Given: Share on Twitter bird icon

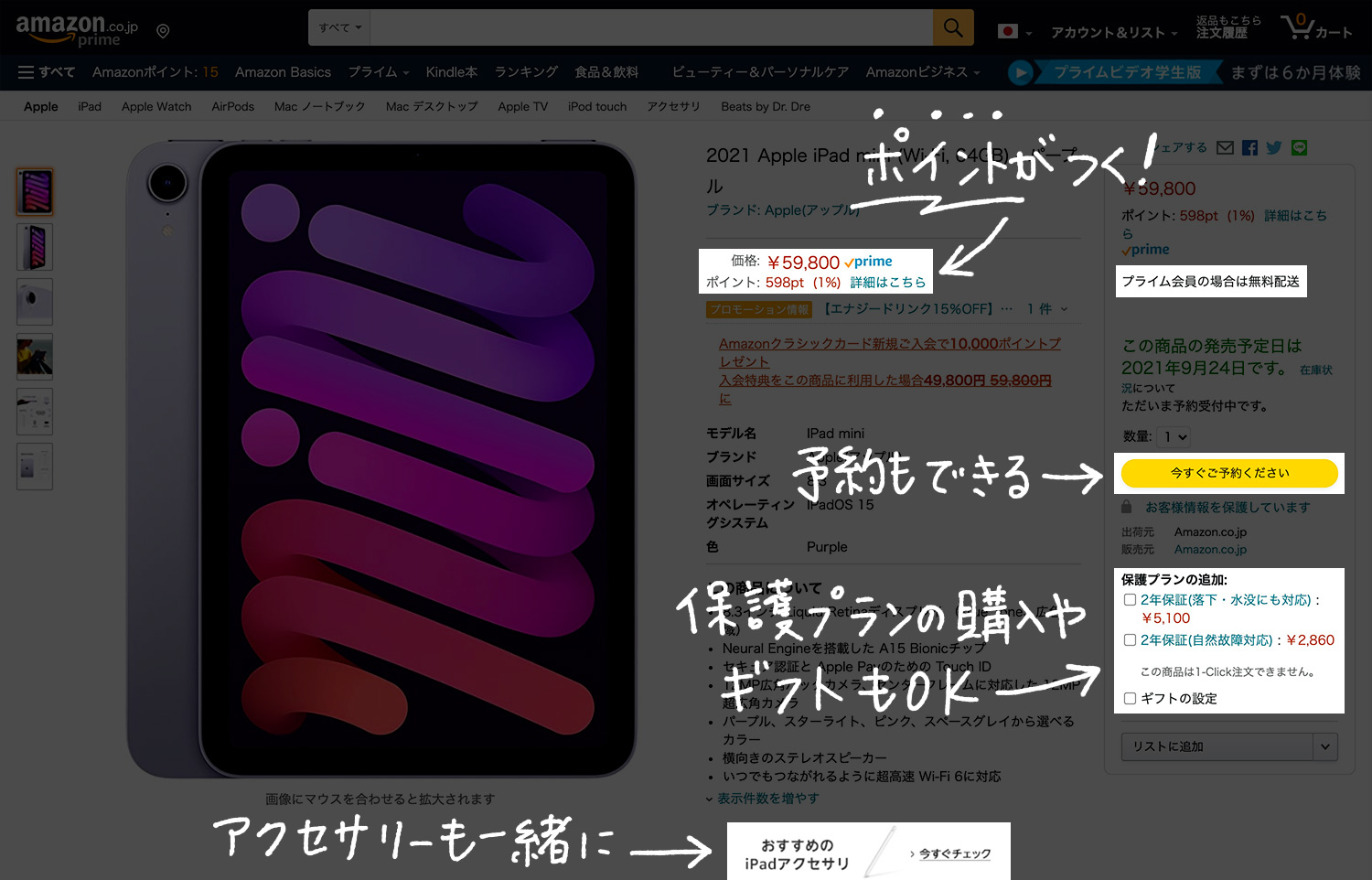Looking at the screenshot, I should click(1274, 147).
